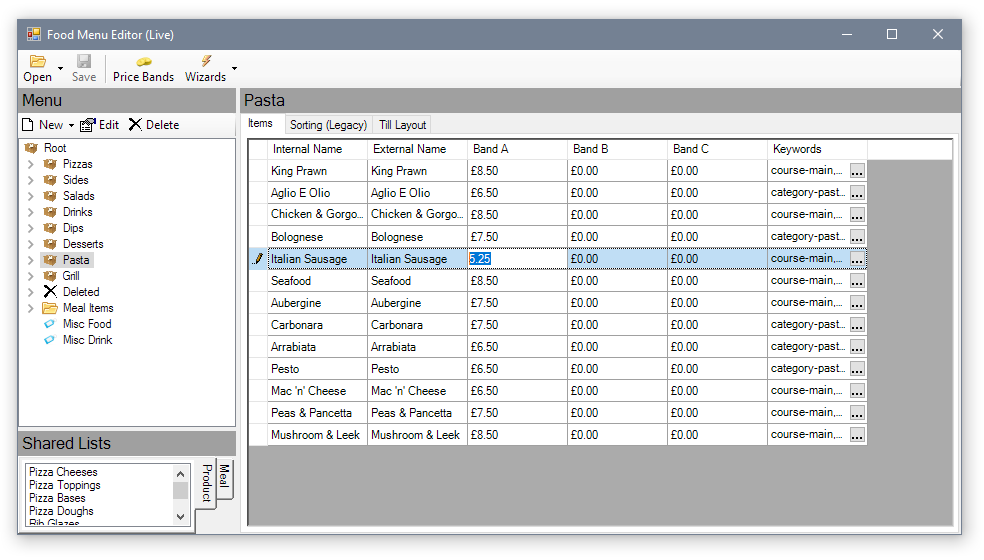984x560 pixels.
Task: Expand the Meal Items folder node
Action: pos(30,308)
